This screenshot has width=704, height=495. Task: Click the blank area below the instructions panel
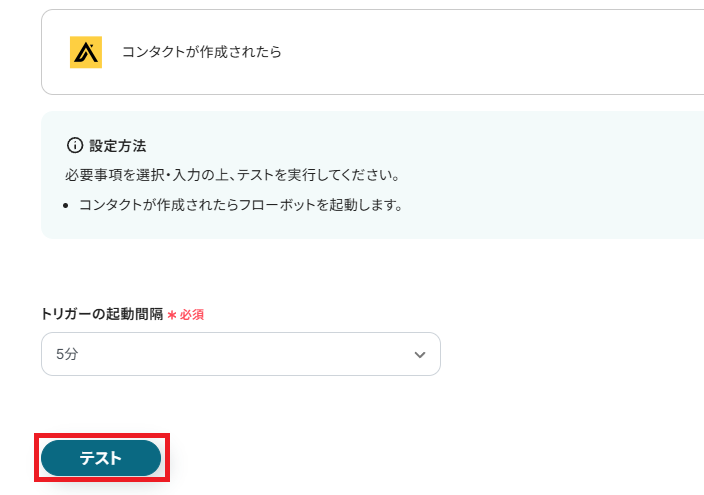tap(350, 270)
